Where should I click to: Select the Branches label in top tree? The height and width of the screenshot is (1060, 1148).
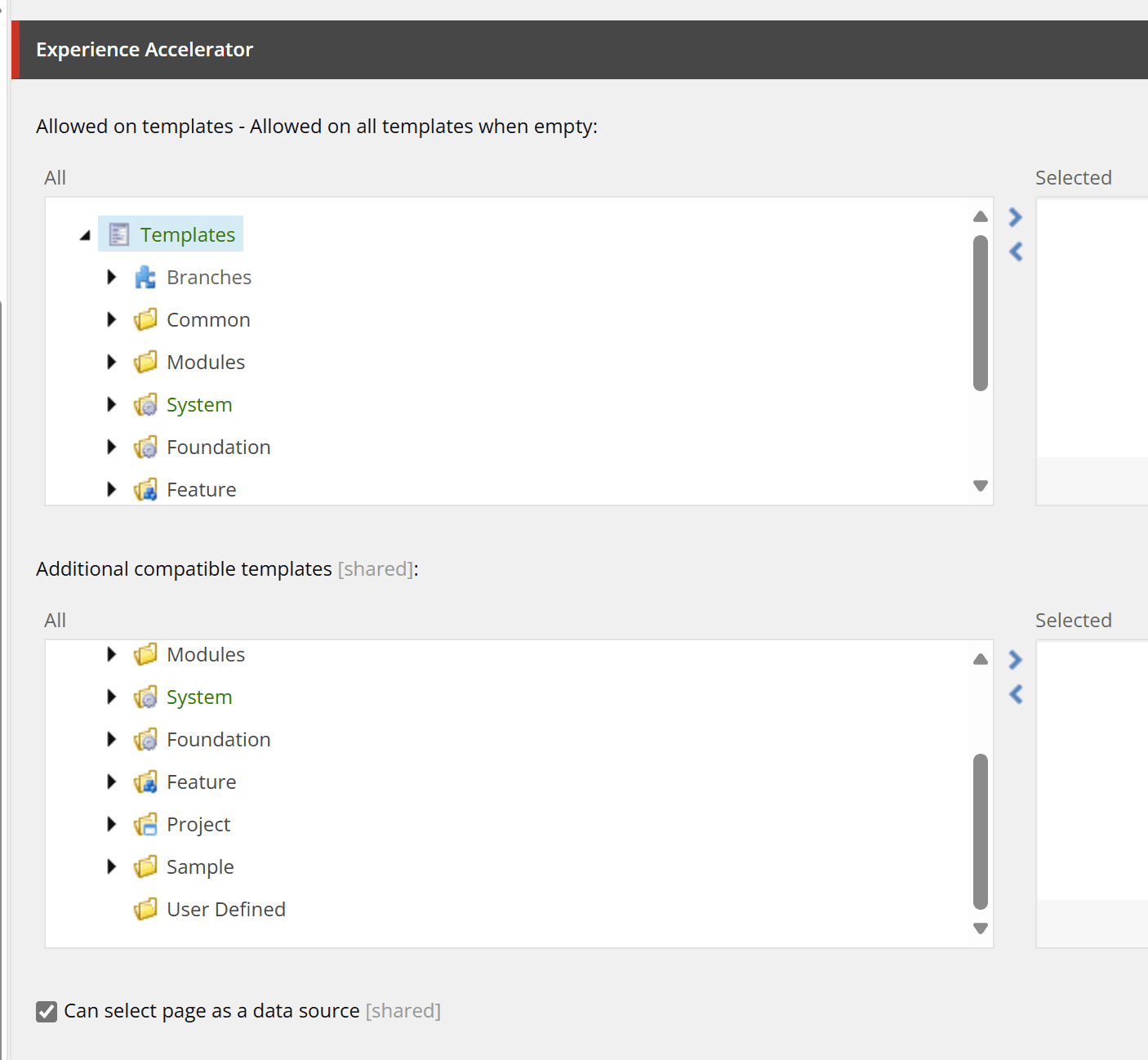point(209,277)
